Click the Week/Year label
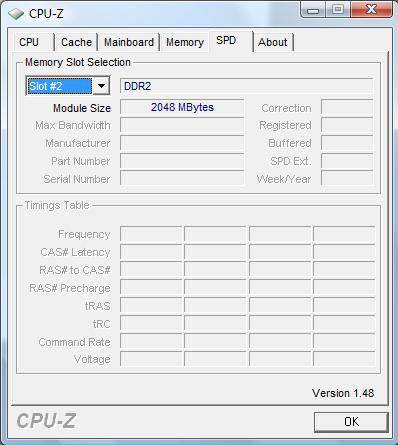The width and height of the screenshot is (398, 445). tap(284, 180)
